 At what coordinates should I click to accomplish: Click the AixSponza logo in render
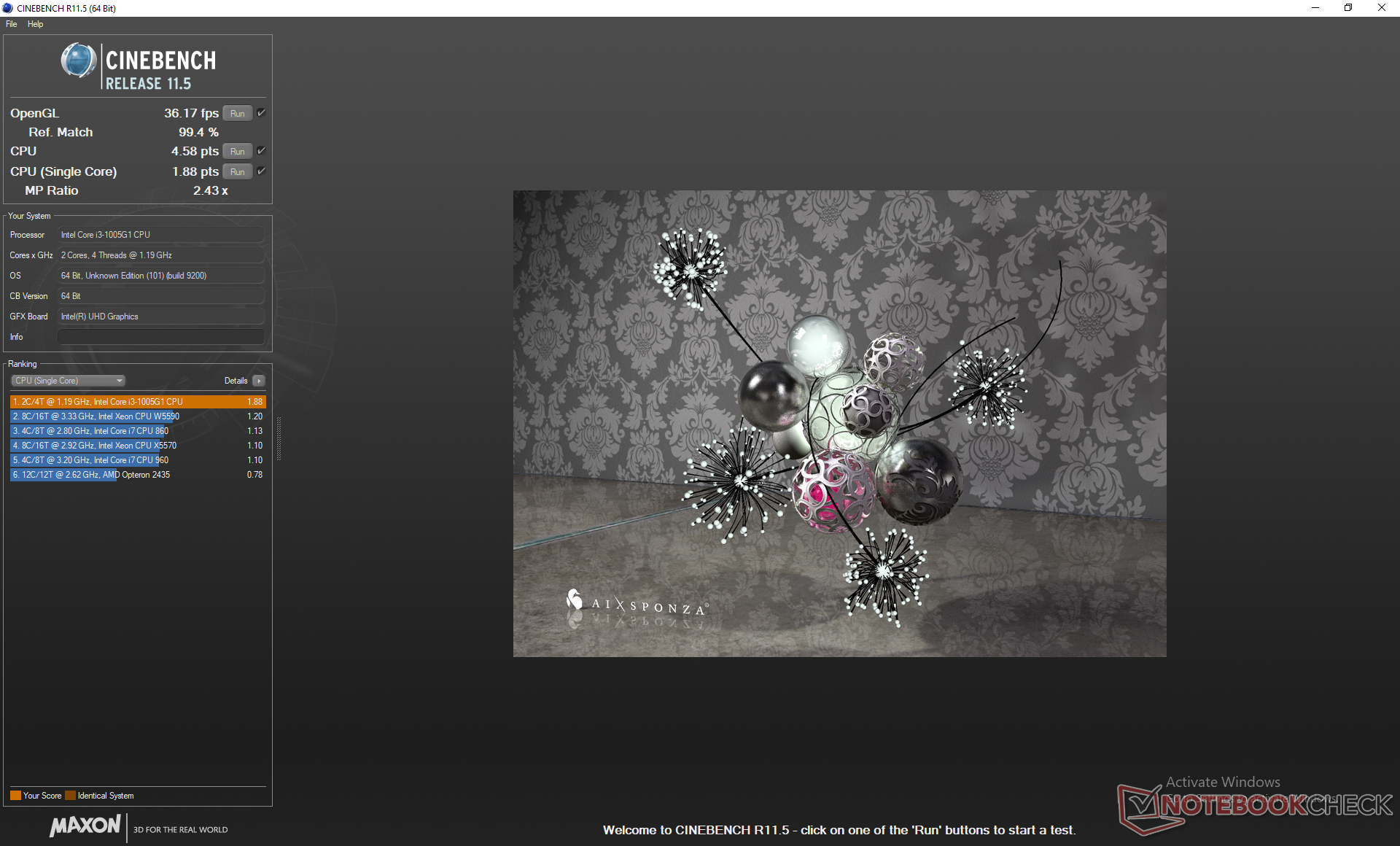[636, 604]
